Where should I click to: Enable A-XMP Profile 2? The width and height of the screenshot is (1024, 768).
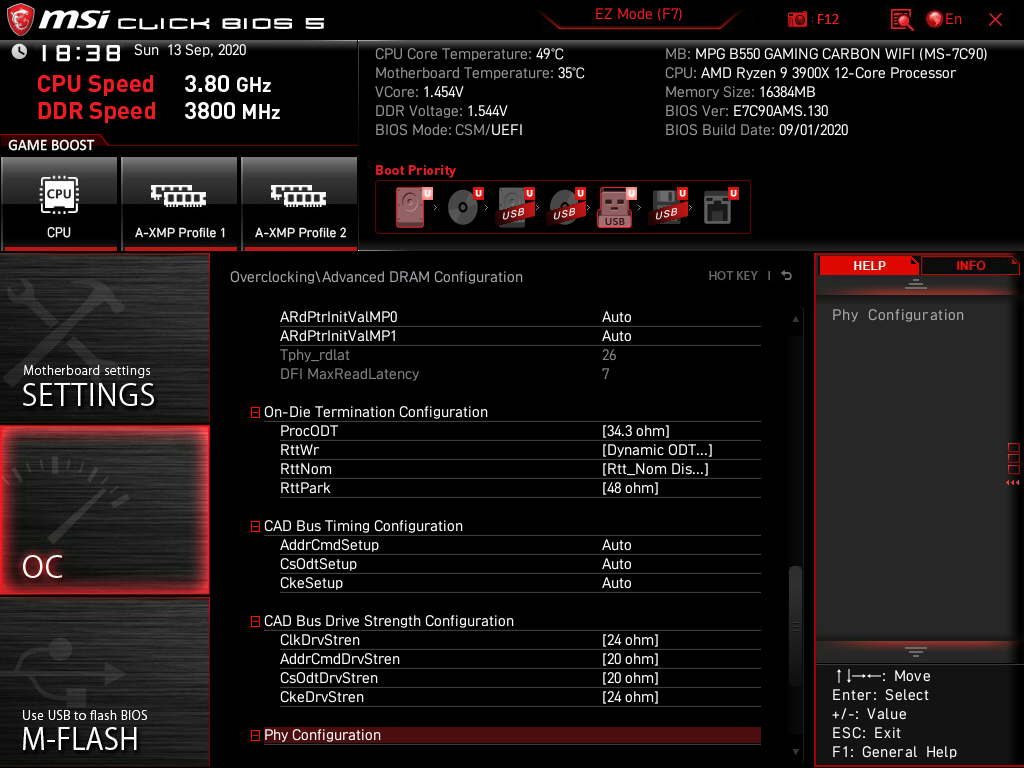point(300,203)
